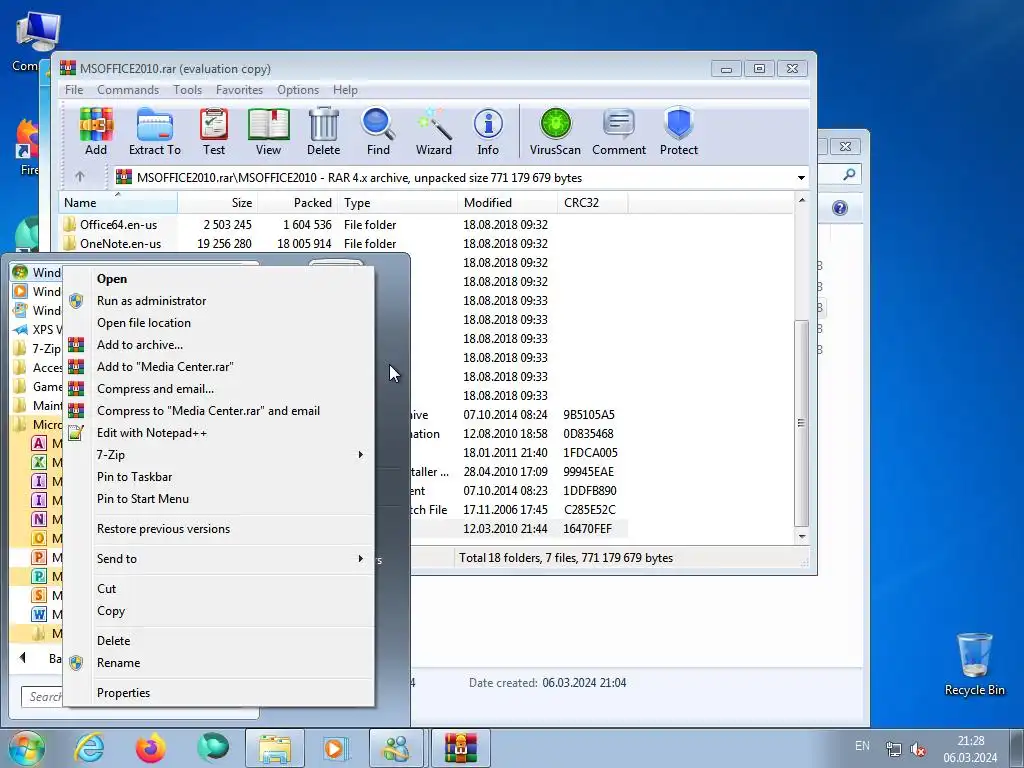The image size is (1024, 768).
Task: Click the scrollbar up arrow
Action: pyautogui.click(x=801, y=200)
